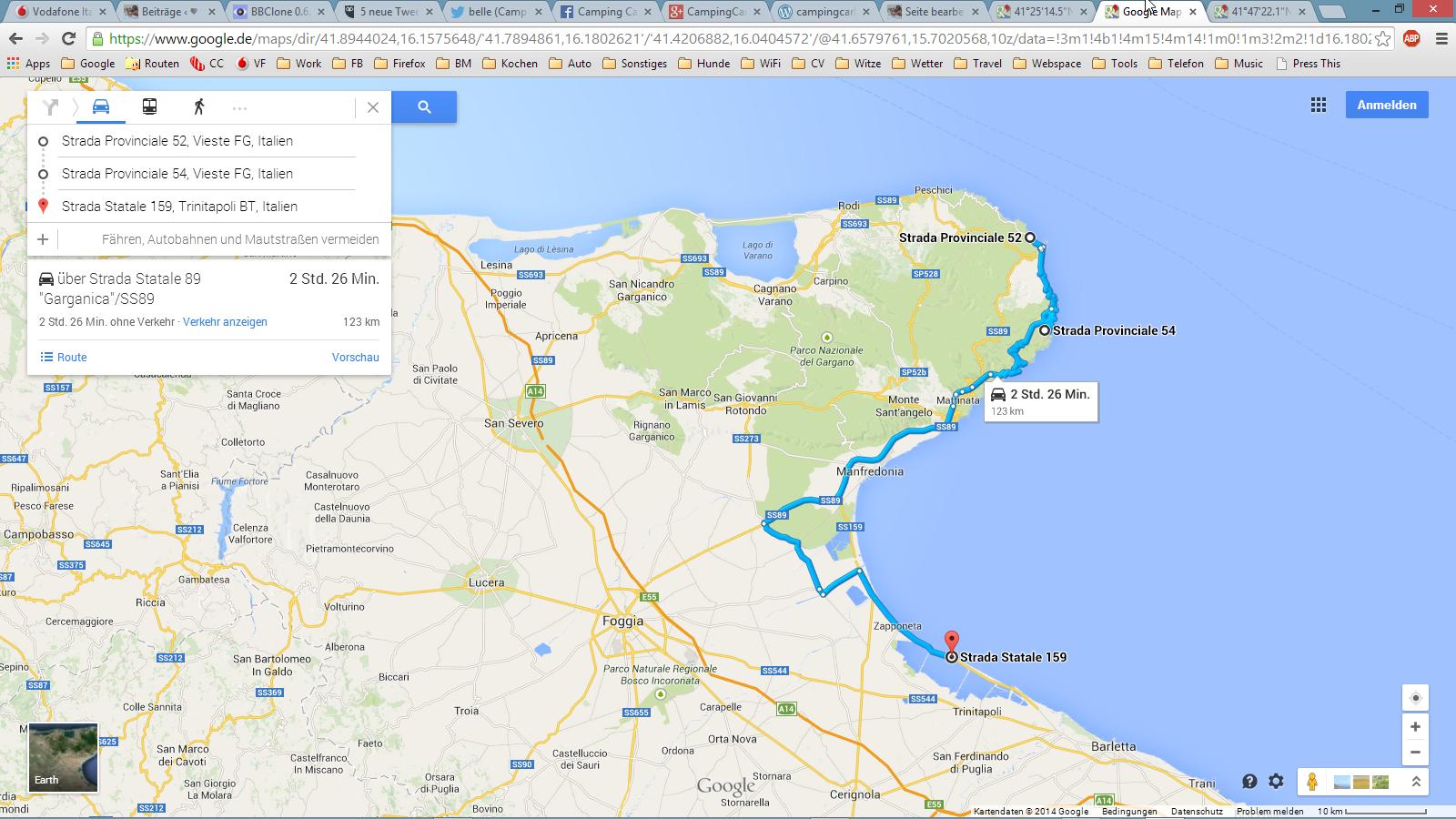This screenshot has width=1456, height=819.
Task: Open the CC bookmark
Action: [x=207, y=64]
